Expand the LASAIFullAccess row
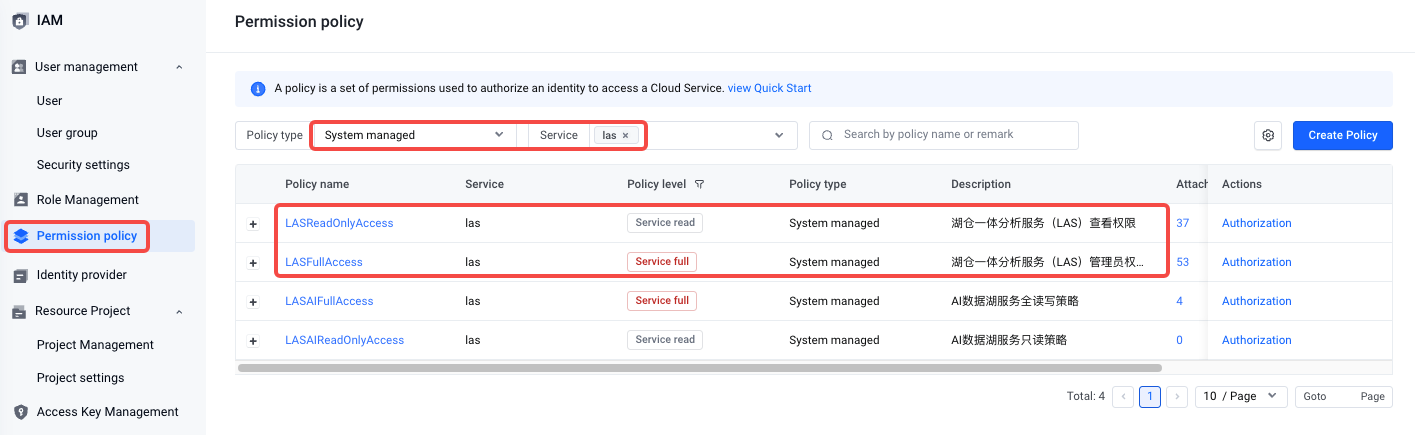 pos(253,302)
